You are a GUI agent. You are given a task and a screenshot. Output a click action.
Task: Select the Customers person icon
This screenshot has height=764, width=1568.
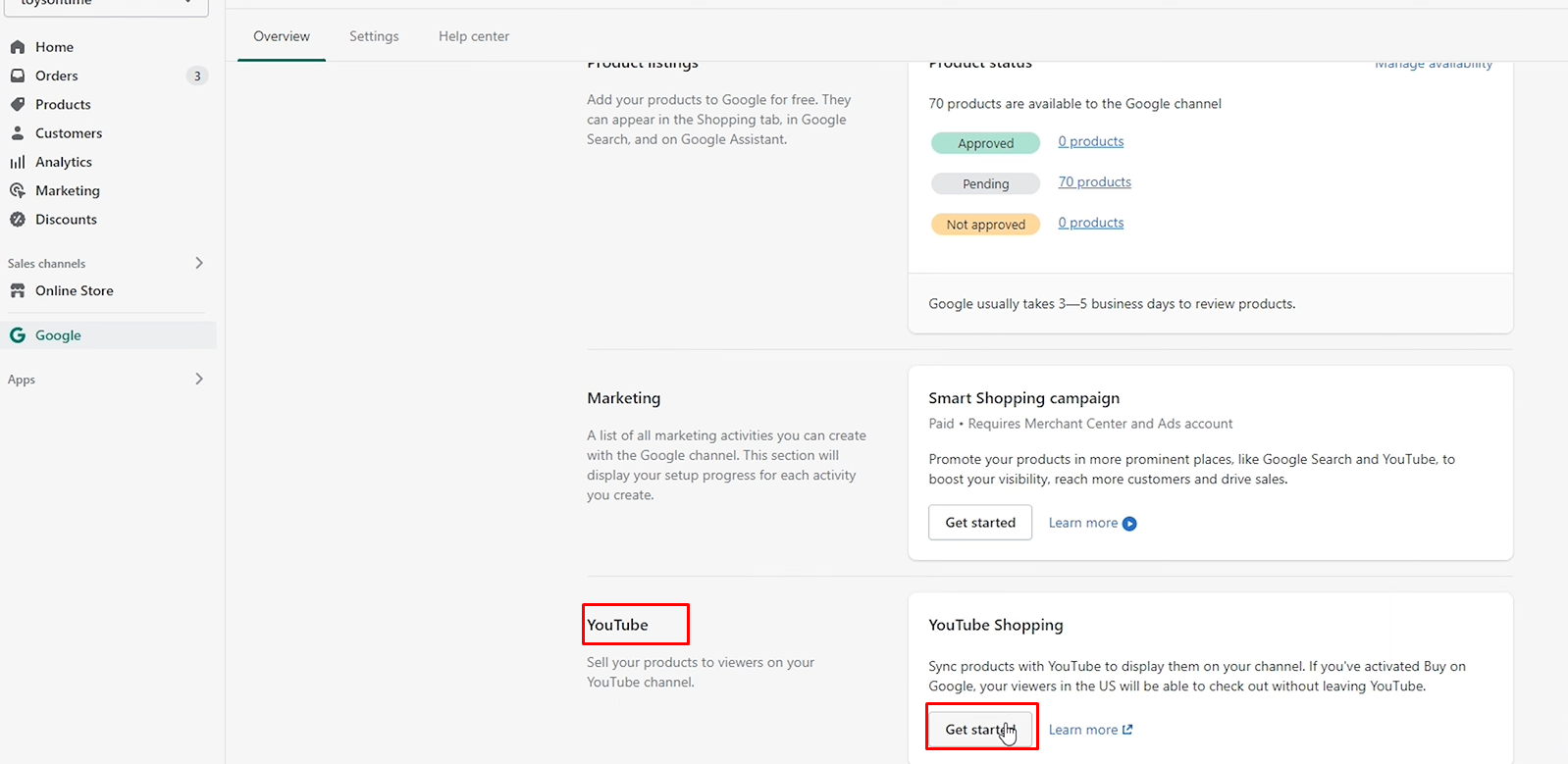click(18, 133)
